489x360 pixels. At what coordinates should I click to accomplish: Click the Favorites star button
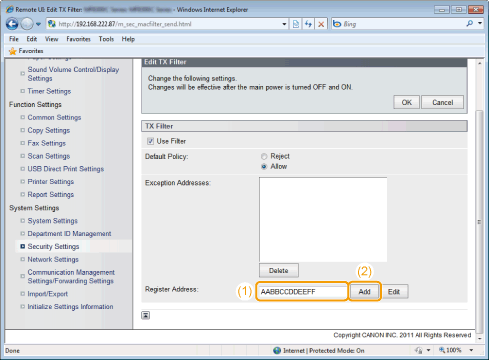26,51
